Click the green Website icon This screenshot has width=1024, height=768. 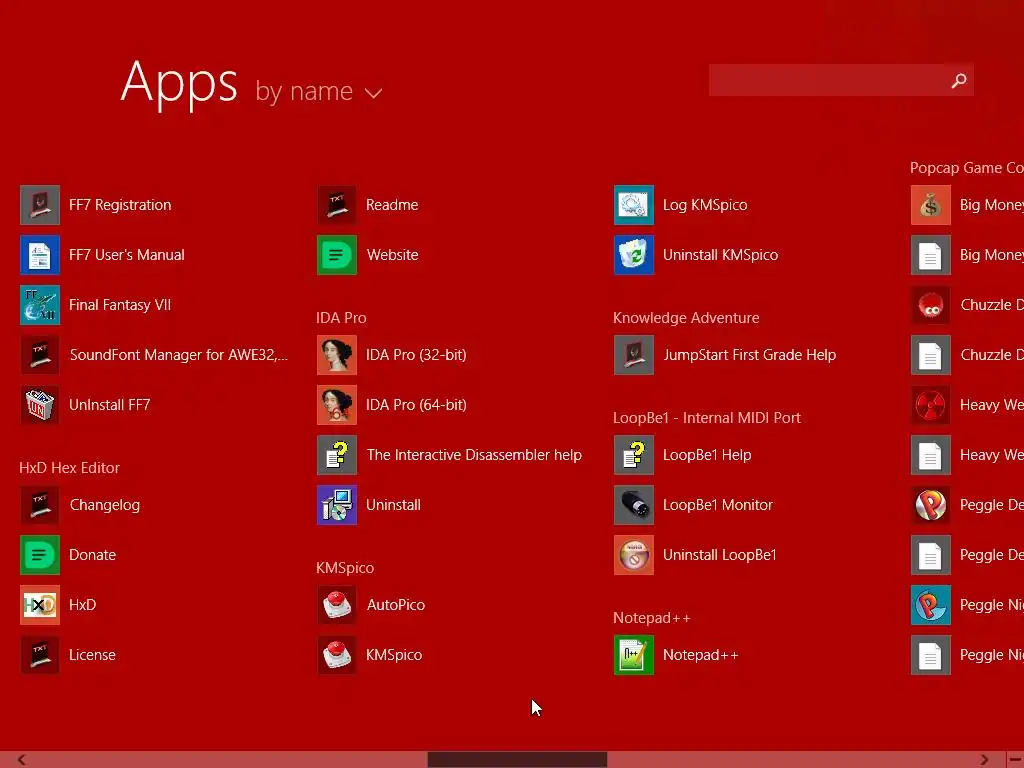pyautogui.click(x=337, y=255)
